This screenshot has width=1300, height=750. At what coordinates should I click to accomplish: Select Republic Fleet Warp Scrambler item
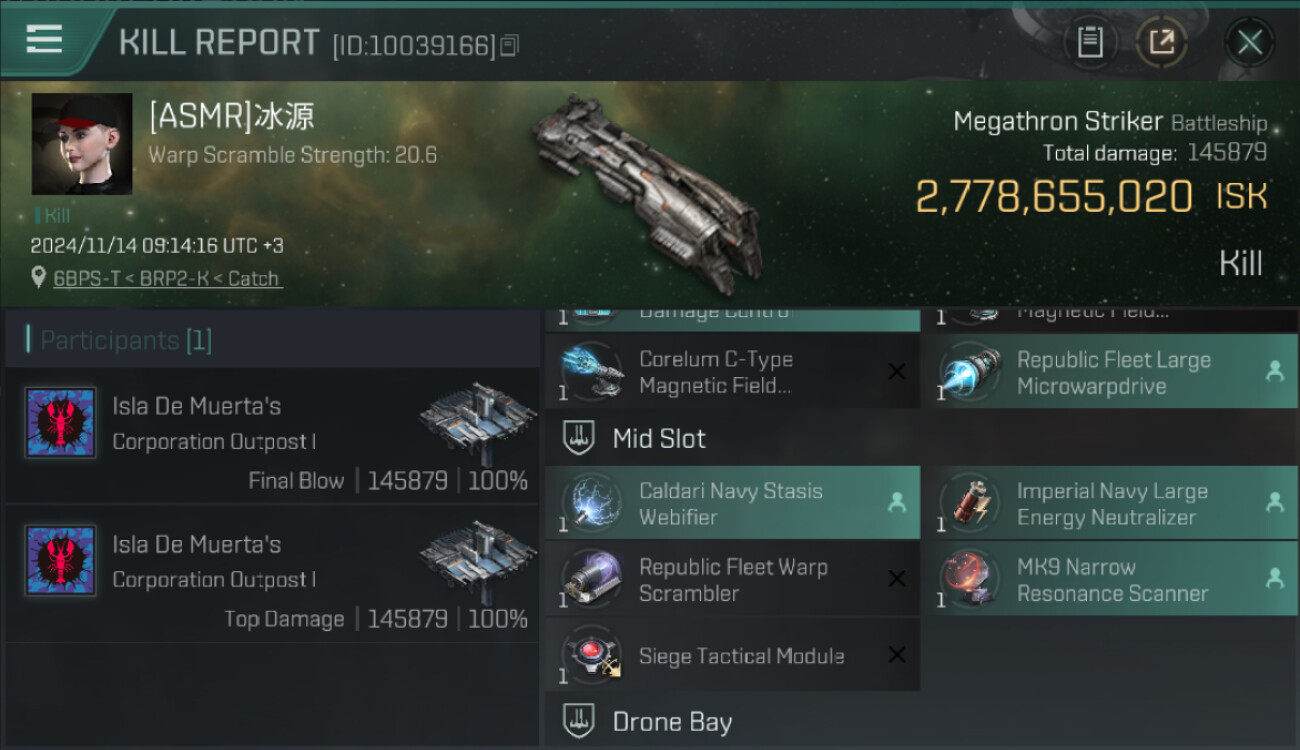click(x=732, y=579)
